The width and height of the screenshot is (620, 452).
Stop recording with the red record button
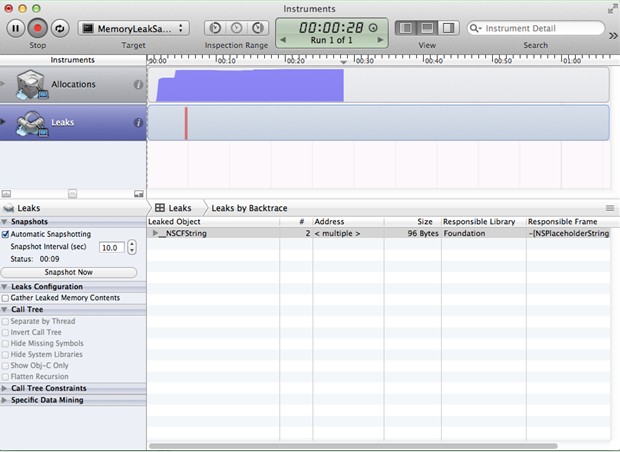point(38,28)
